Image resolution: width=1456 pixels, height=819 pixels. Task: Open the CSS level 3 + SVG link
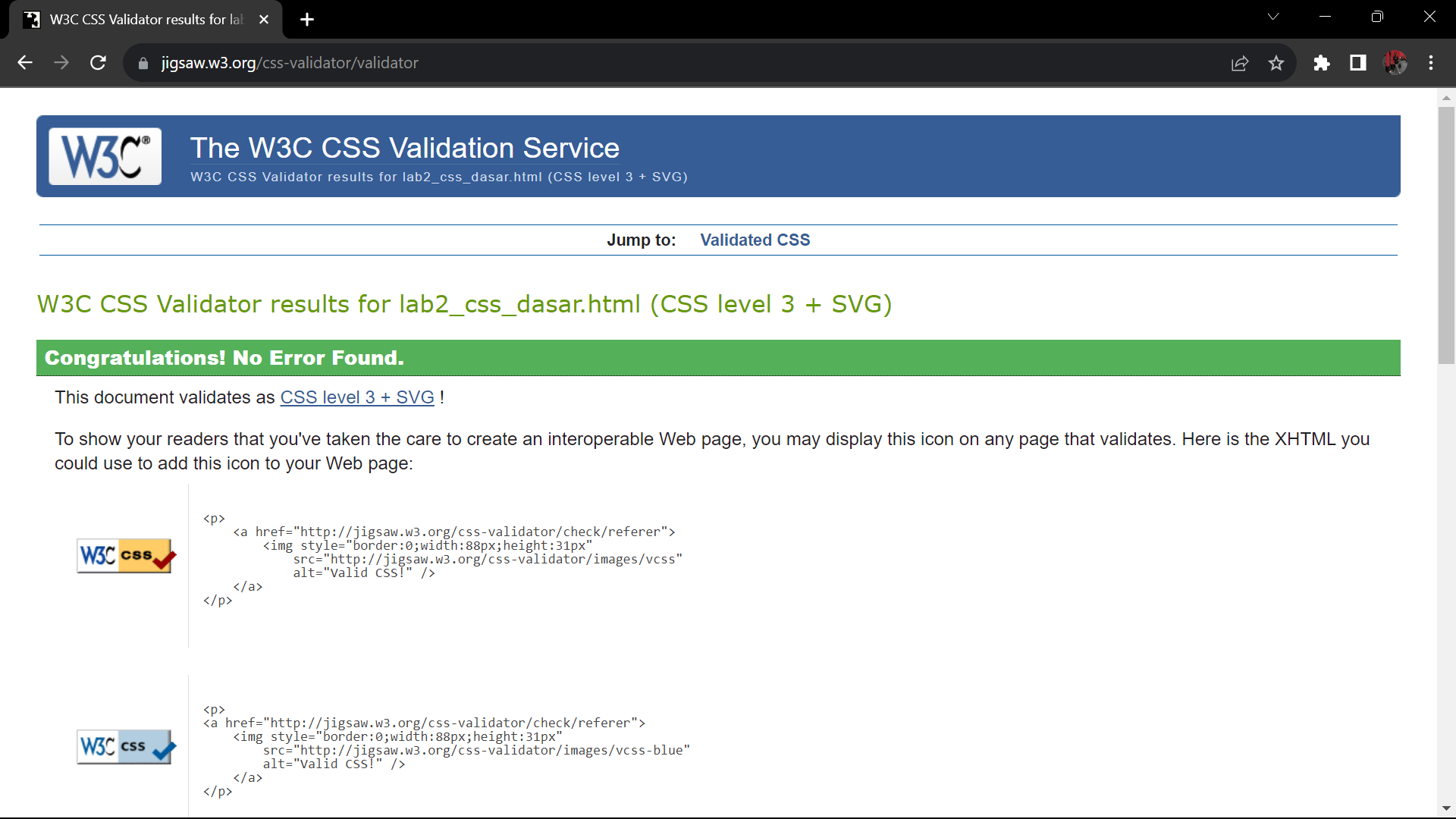click(x=357, y=397)
